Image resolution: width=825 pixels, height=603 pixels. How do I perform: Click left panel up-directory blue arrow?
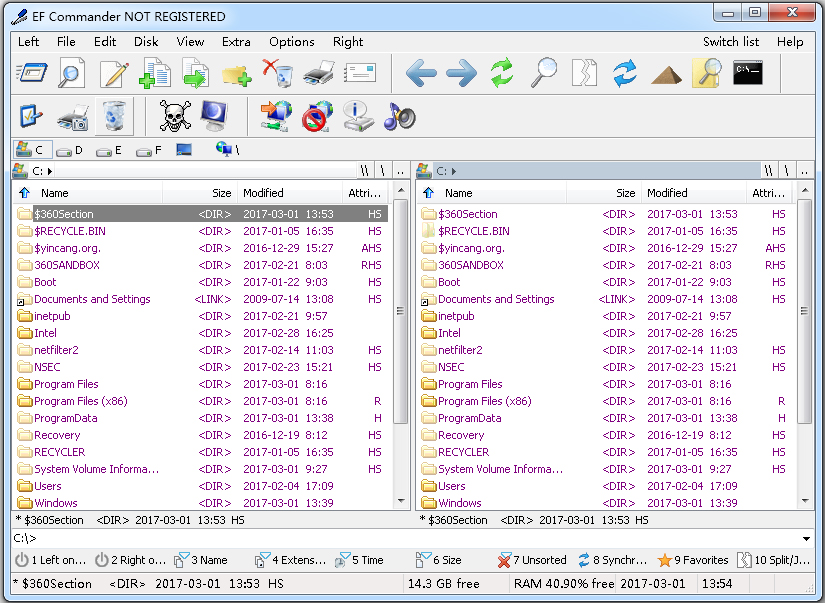click(24, 193)
